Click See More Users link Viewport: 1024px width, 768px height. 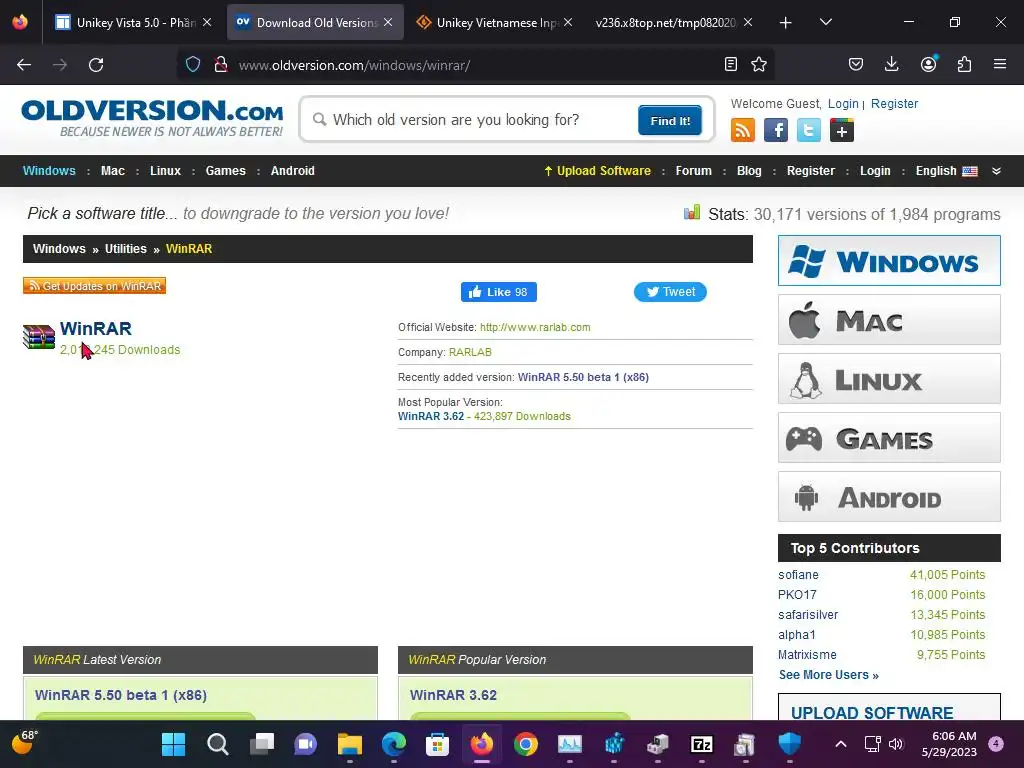[x=829, y=675]
